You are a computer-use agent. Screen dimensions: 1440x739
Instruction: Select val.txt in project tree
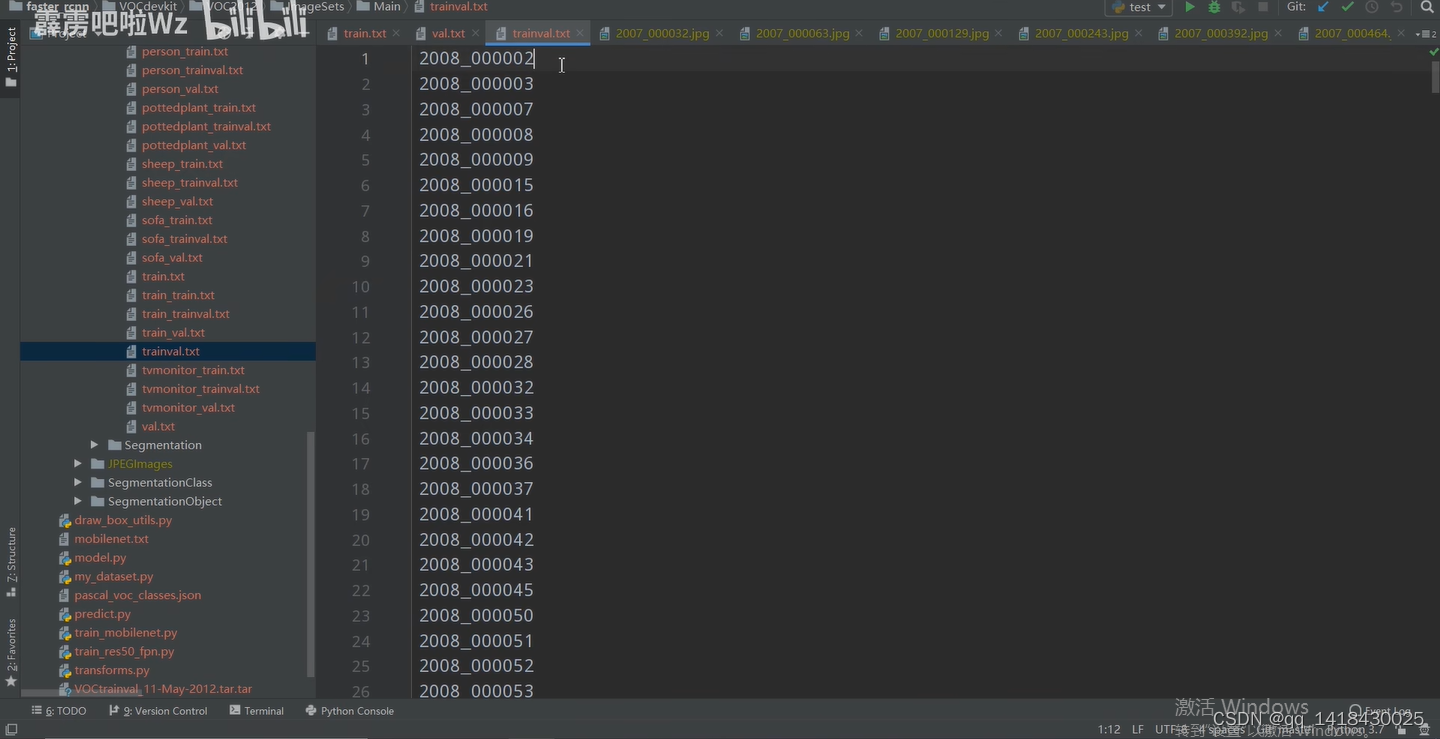[x=158, y=427]
